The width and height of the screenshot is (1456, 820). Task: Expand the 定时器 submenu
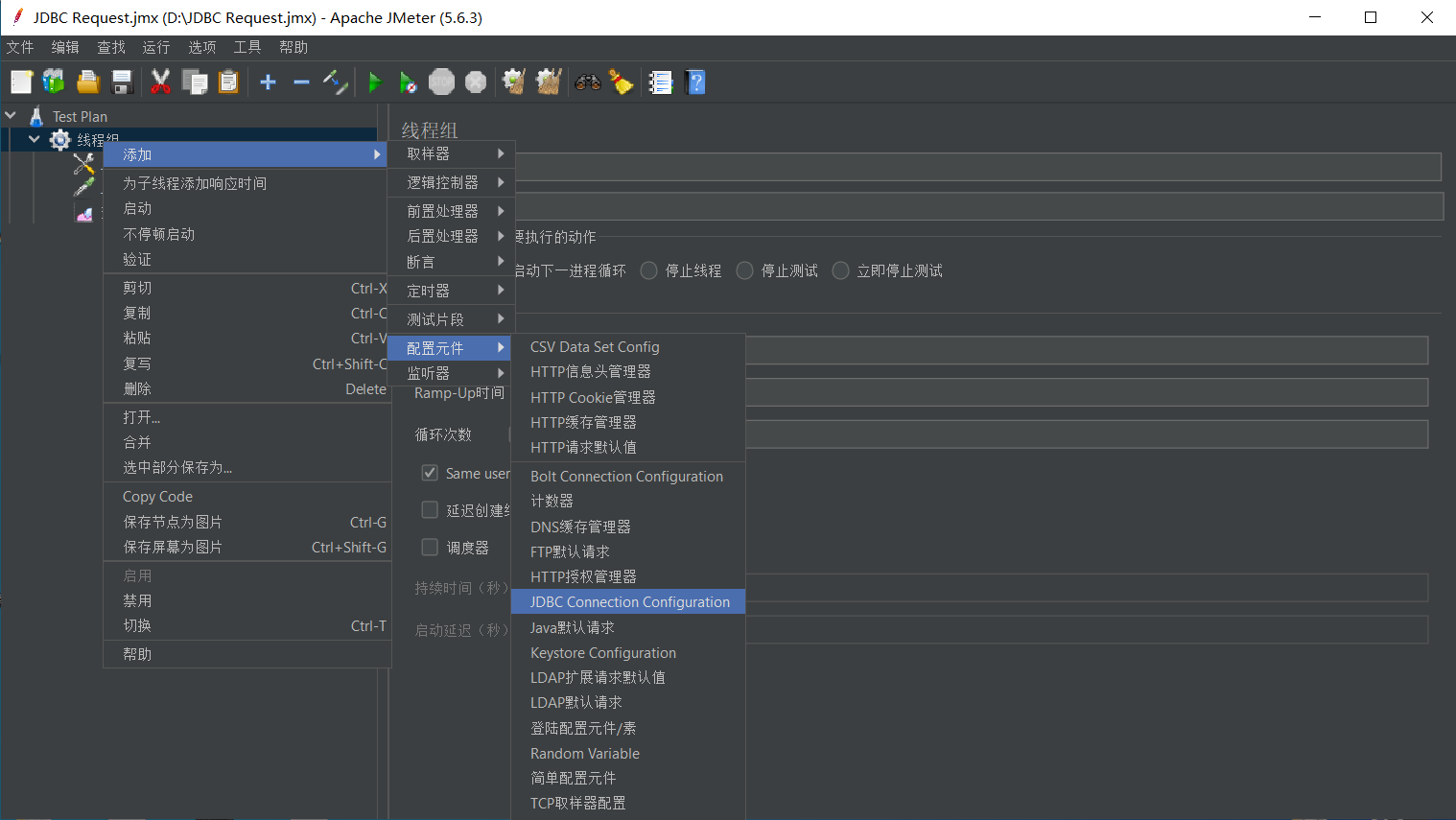click(452, 291)
